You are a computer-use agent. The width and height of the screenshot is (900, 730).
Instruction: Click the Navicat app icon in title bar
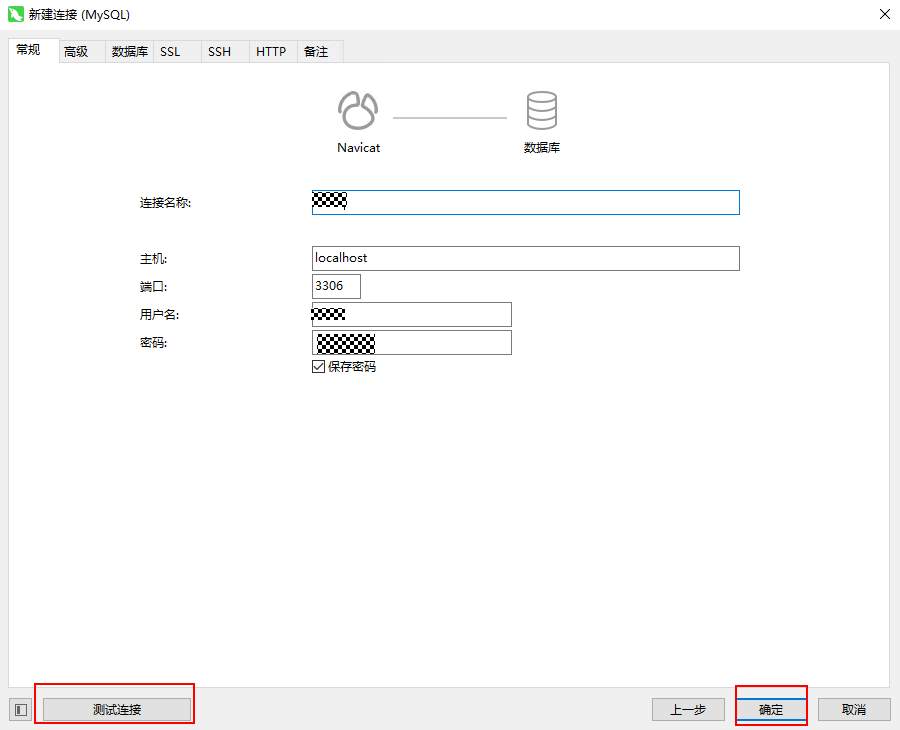15,15
